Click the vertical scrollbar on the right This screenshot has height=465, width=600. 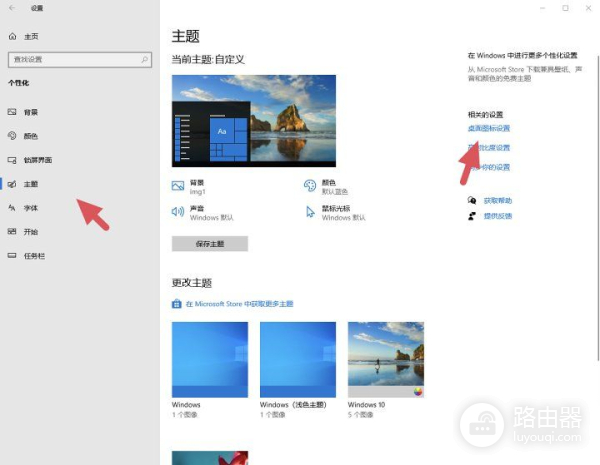point(598,208)
